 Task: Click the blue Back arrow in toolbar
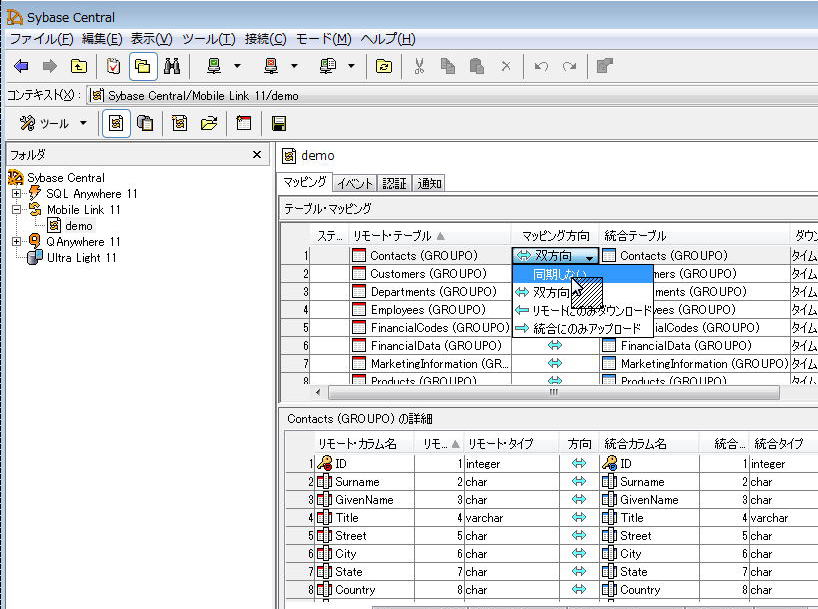(21, 67)
